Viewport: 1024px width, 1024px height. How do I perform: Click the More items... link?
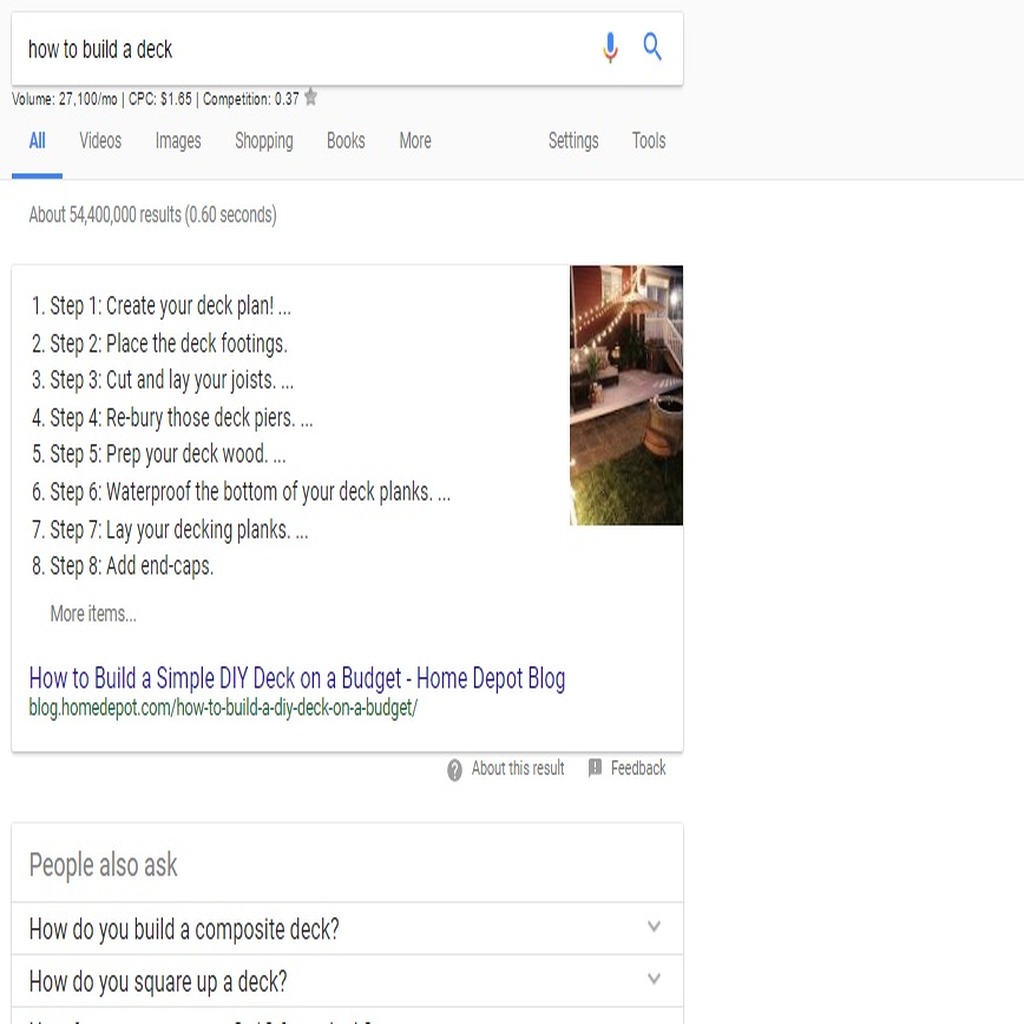93,614
